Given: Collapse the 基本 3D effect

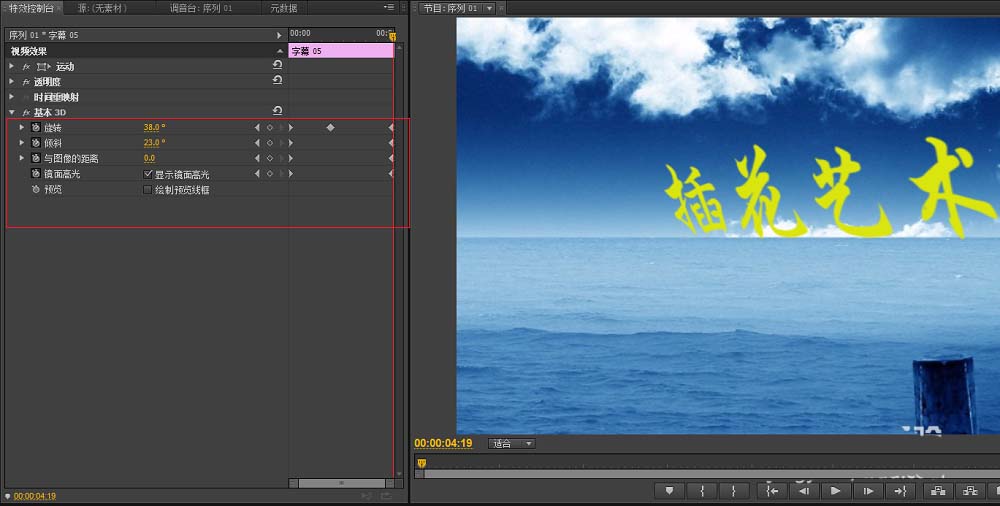Looking at the screenshot, I should (11, 112).
